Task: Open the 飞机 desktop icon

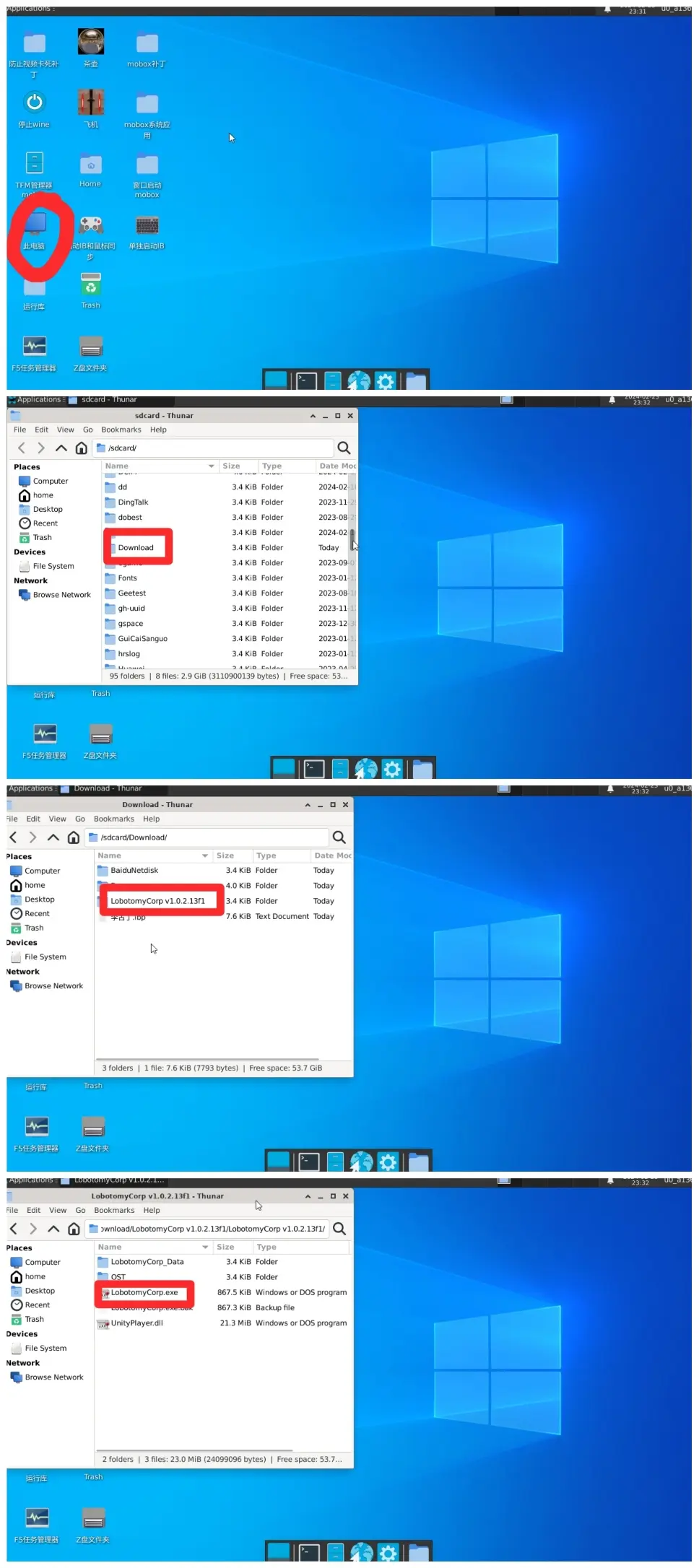Action: click(x=90, y=103)
